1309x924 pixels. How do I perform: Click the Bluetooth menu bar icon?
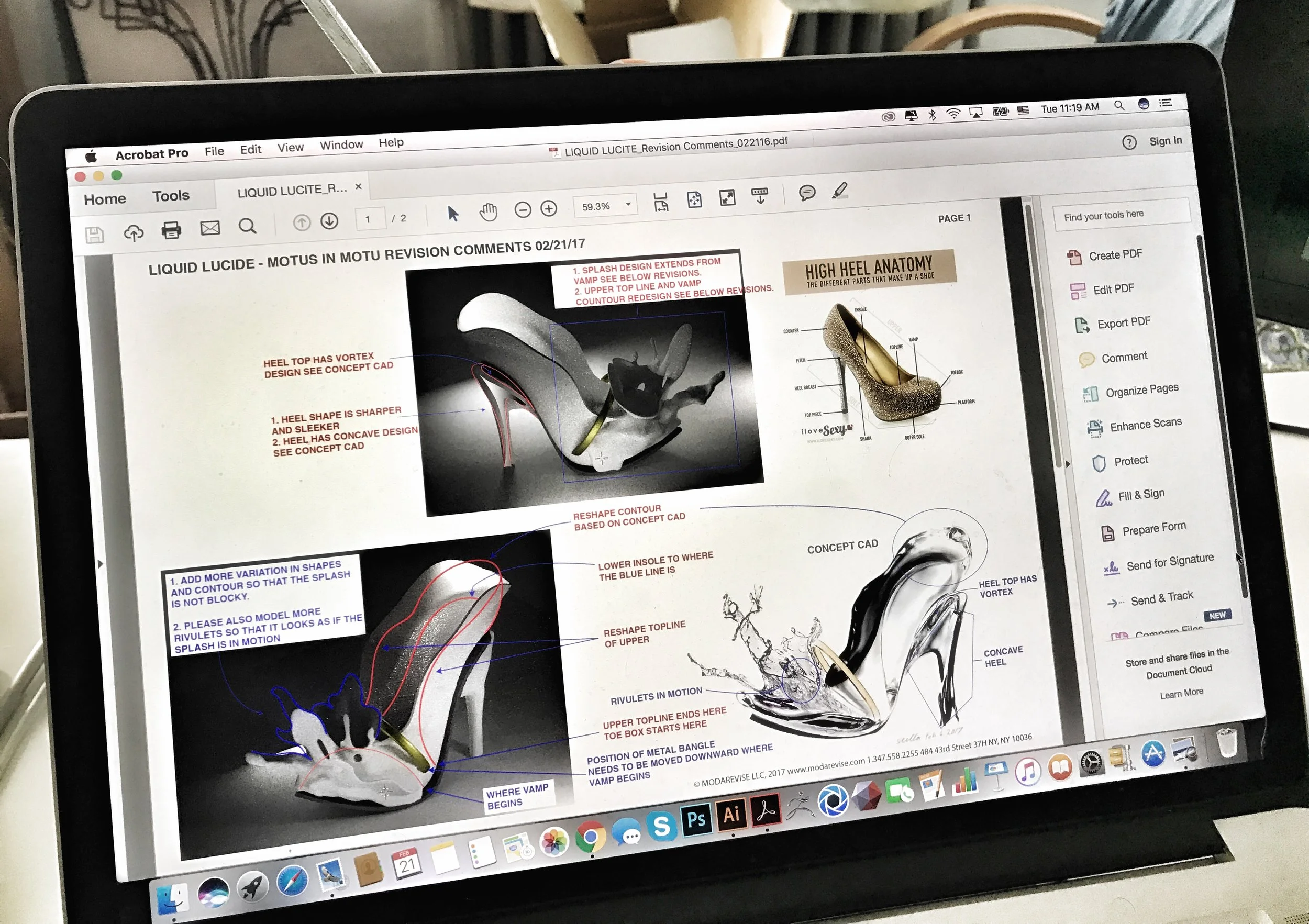click(932, 115)
